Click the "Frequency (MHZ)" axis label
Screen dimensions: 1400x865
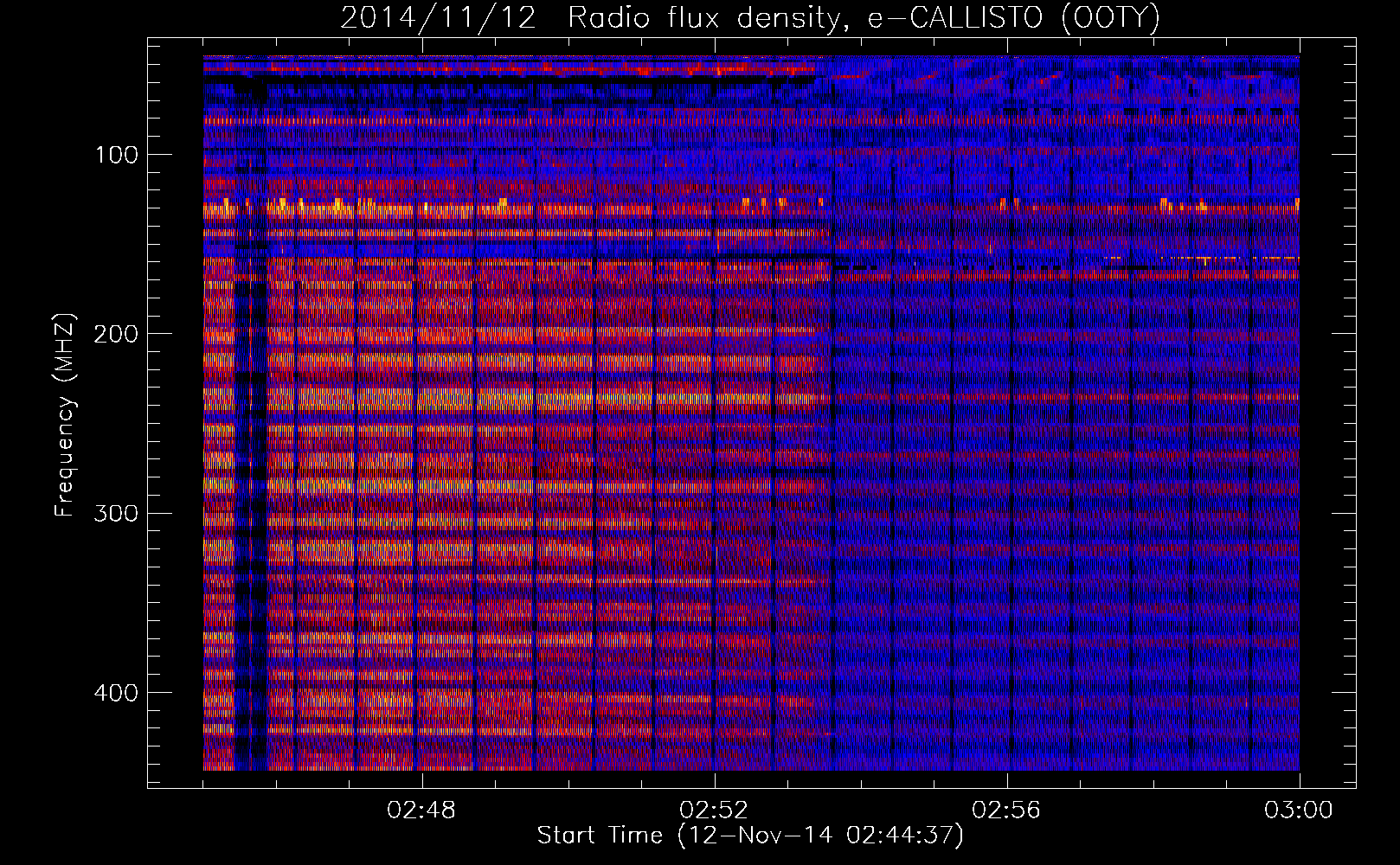[65, 415]
